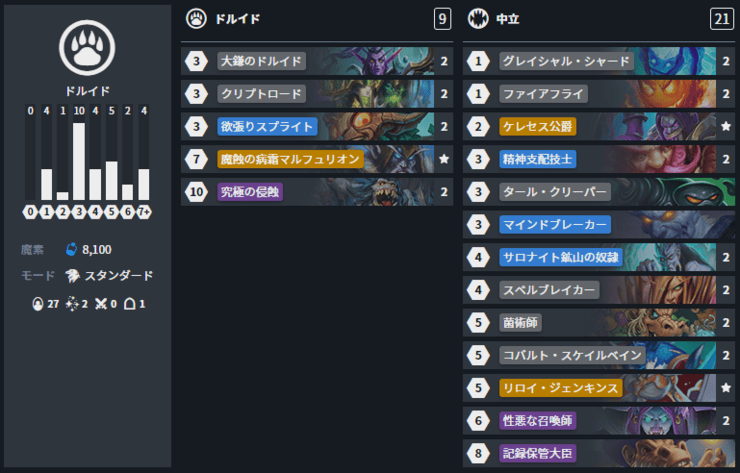Image resolution: width=740 pixels, height=473 pixels.
Task: Click the Neutral card count 21 badge
Action: click(x=722, y=19)
